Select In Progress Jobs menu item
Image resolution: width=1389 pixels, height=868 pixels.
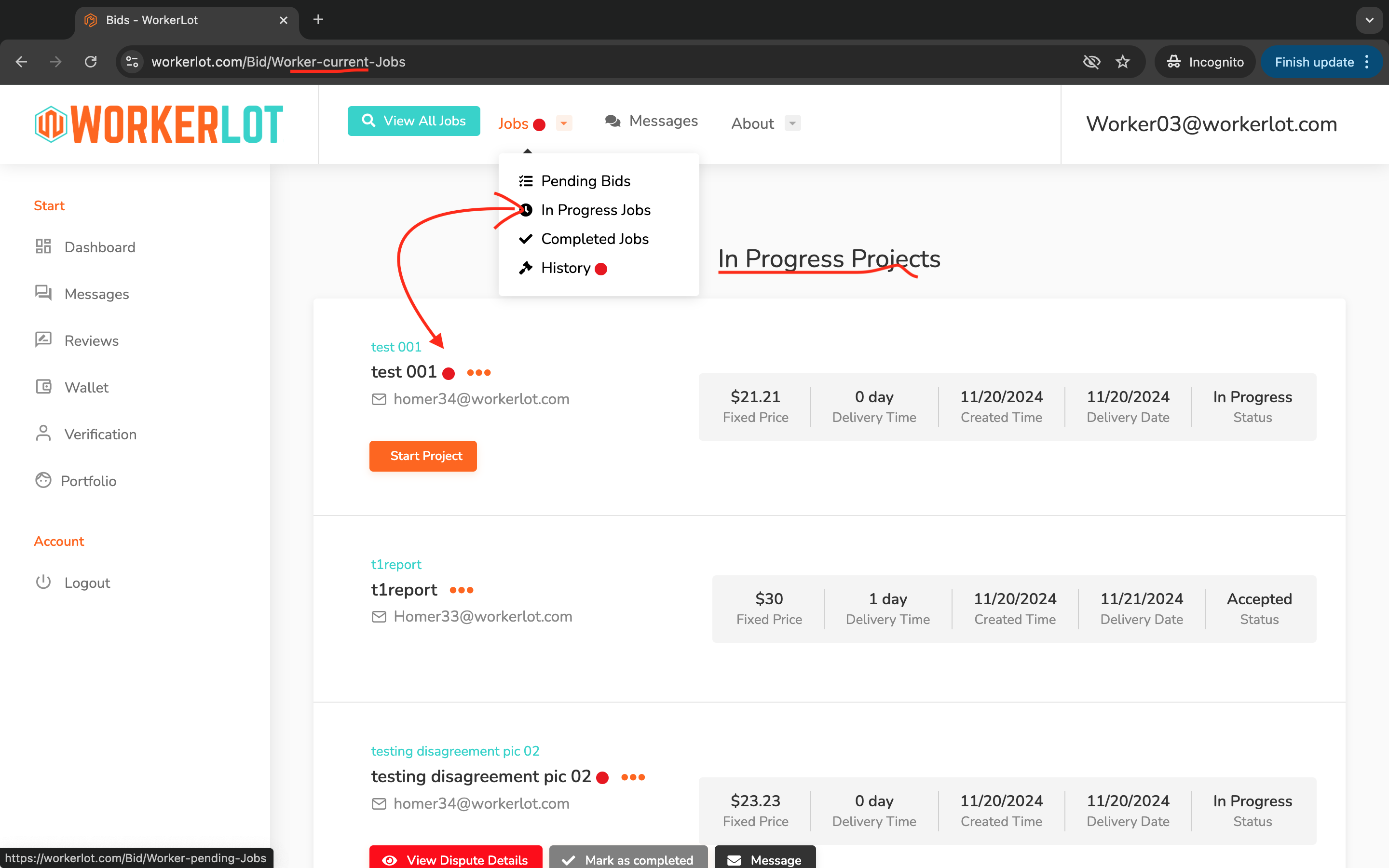pyautogui.click(x=595, y=210)
